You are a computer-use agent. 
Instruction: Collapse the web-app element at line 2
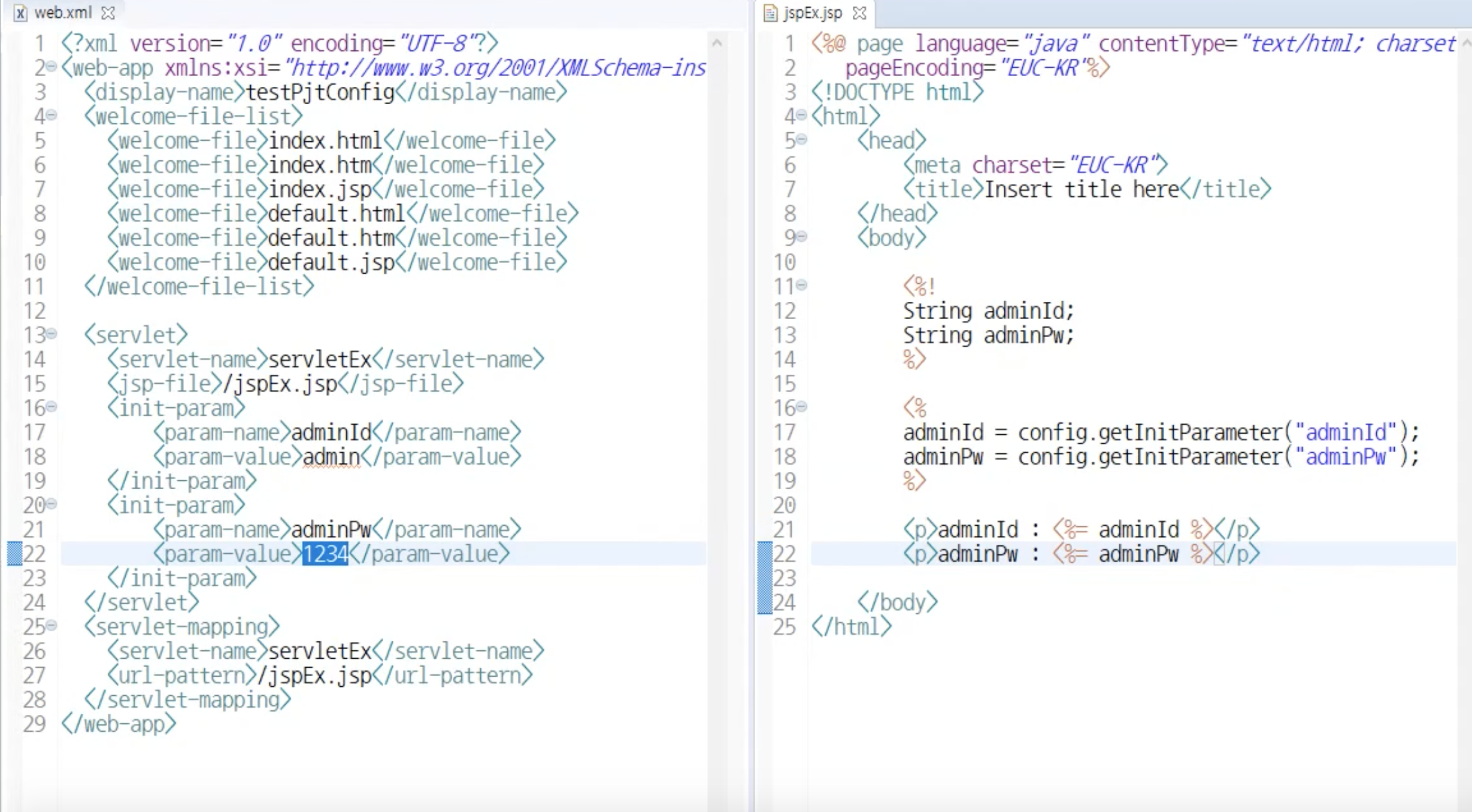(x=52, y=66)
